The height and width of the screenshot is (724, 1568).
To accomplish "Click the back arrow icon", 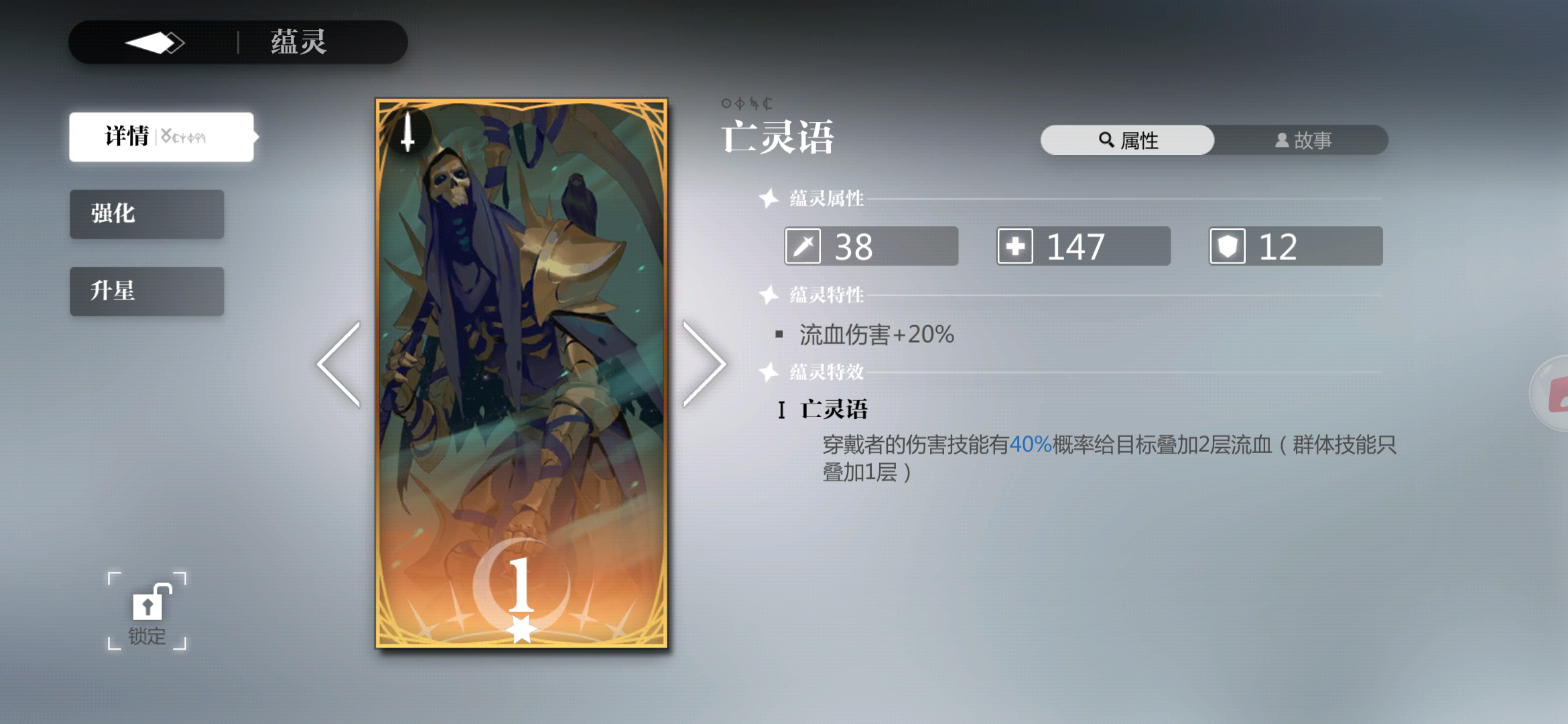I will pos(155,43).
